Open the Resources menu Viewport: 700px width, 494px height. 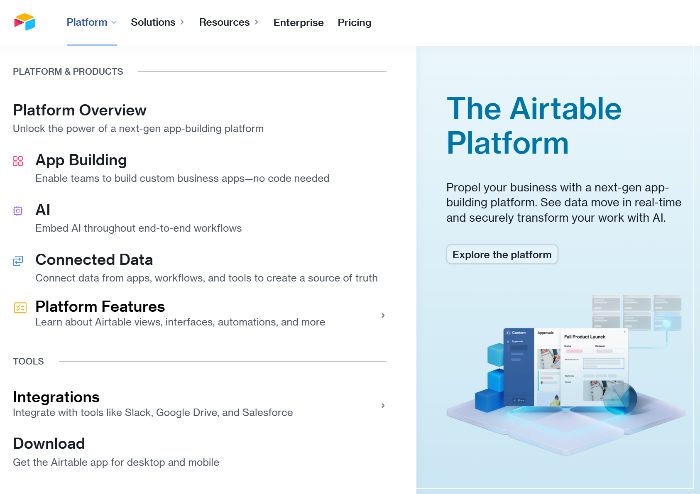coord(224,22)
